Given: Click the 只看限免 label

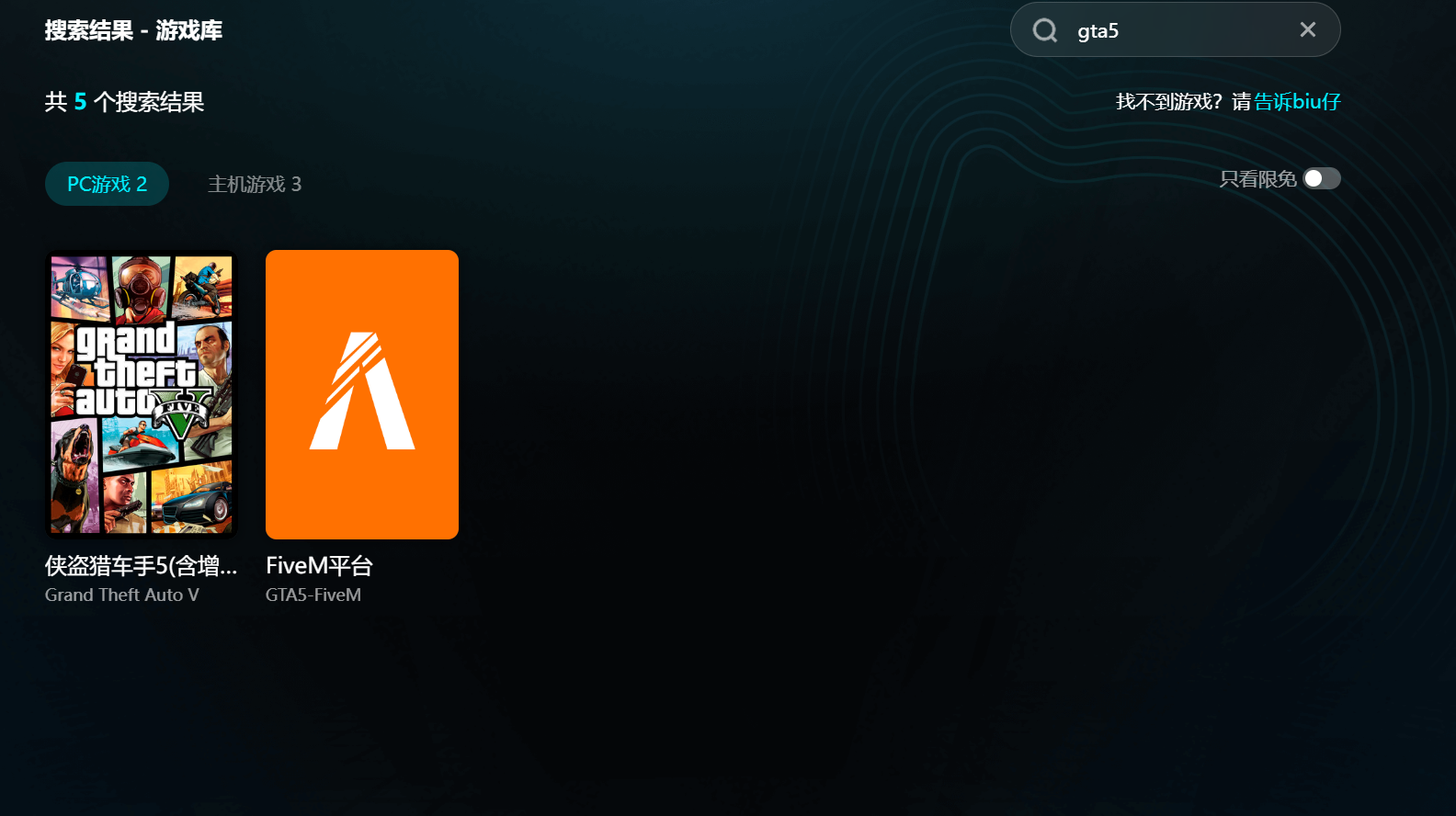Looking at the screenshot, I should tap(1257, 179).
